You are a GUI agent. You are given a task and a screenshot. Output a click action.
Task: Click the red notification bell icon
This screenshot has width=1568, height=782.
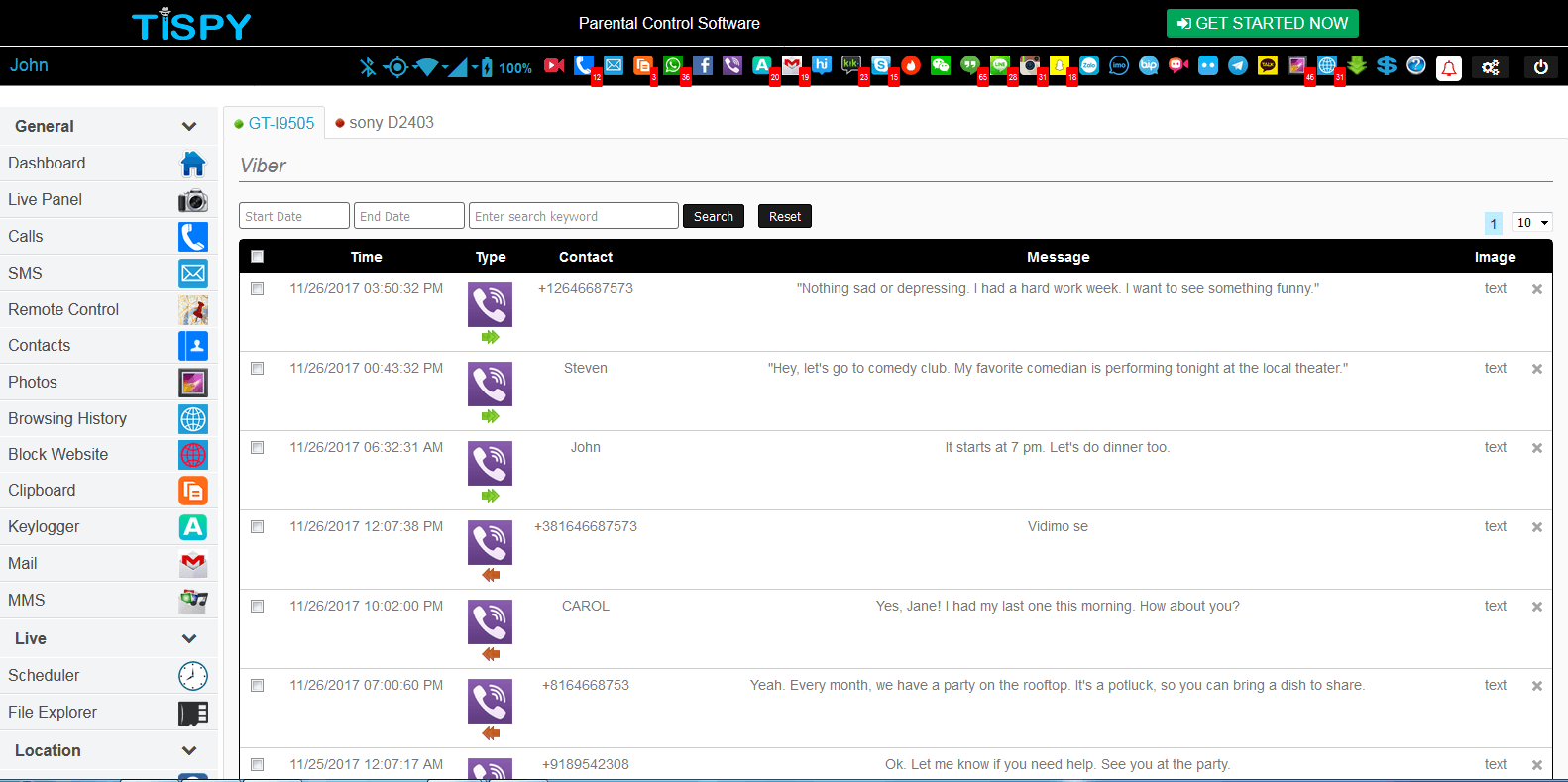(x=1449, y=67)
